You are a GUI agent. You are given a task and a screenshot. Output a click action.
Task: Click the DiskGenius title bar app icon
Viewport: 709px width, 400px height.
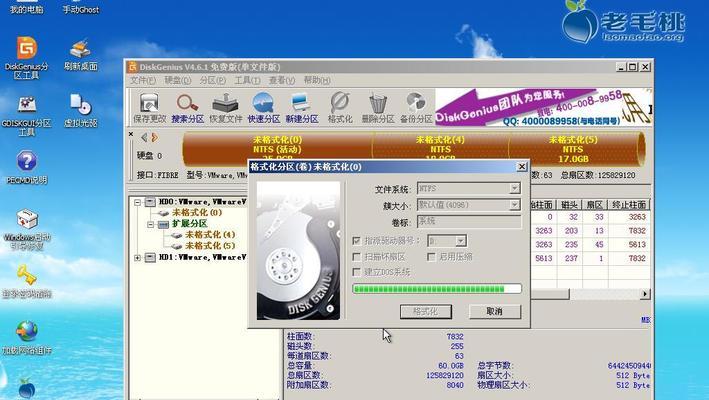click(x=132, y=67)
